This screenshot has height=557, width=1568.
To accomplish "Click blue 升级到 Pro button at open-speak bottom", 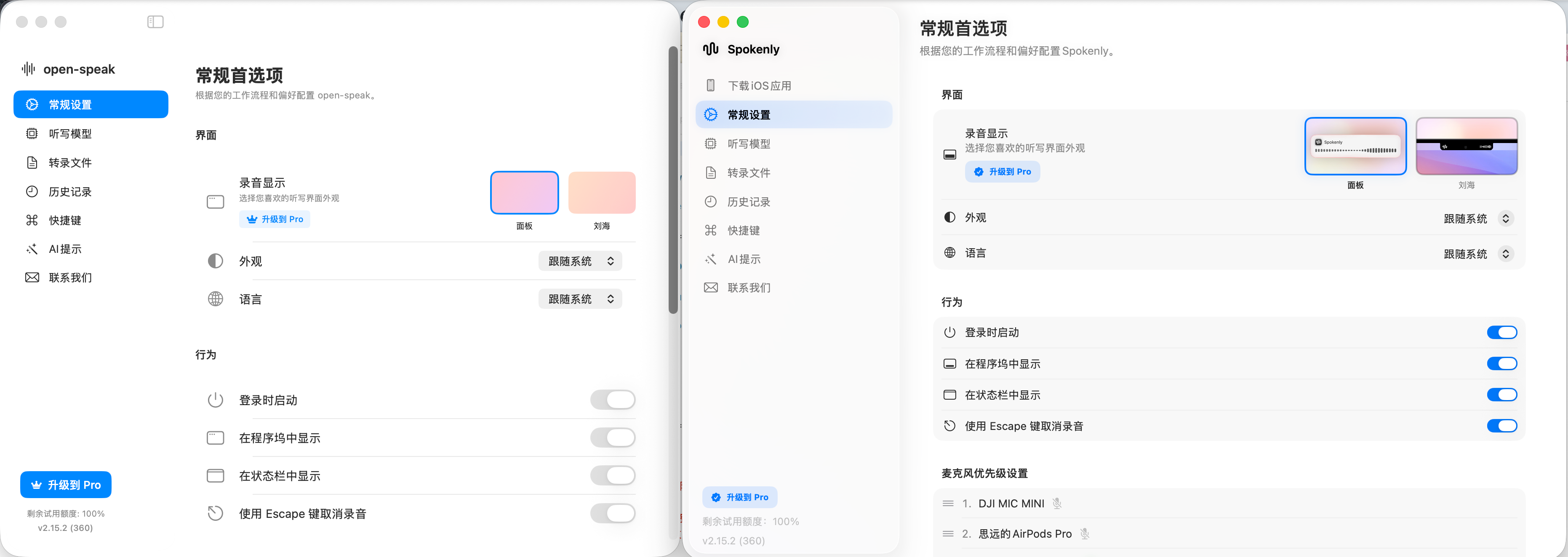I will (x=66, y=485).
